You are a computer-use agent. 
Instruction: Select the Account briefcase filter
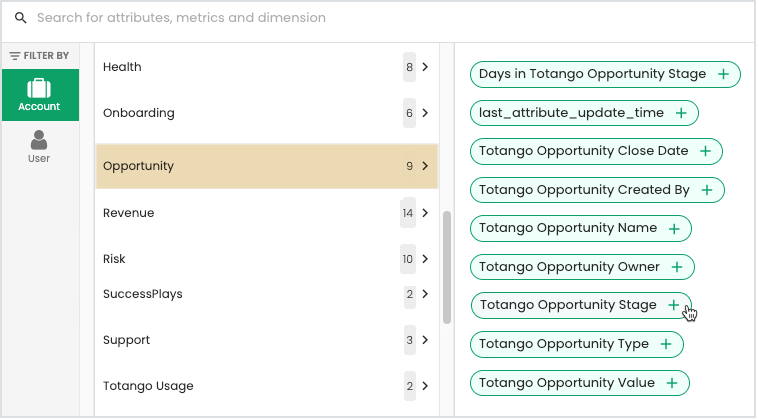[40, 95]
